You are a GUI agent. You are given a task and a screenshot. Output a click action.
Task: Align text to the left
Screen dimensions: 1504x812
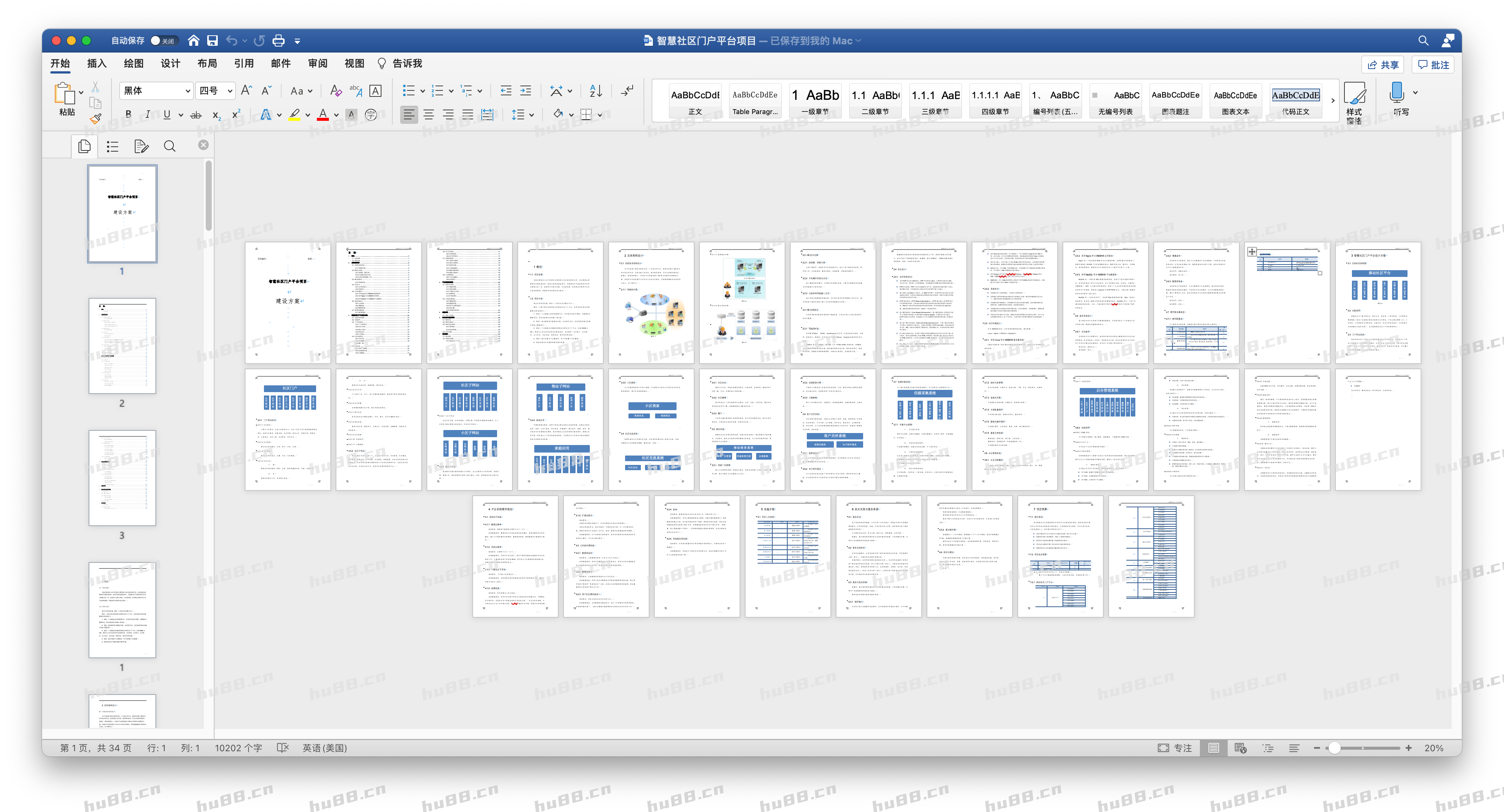coord(409,114)
